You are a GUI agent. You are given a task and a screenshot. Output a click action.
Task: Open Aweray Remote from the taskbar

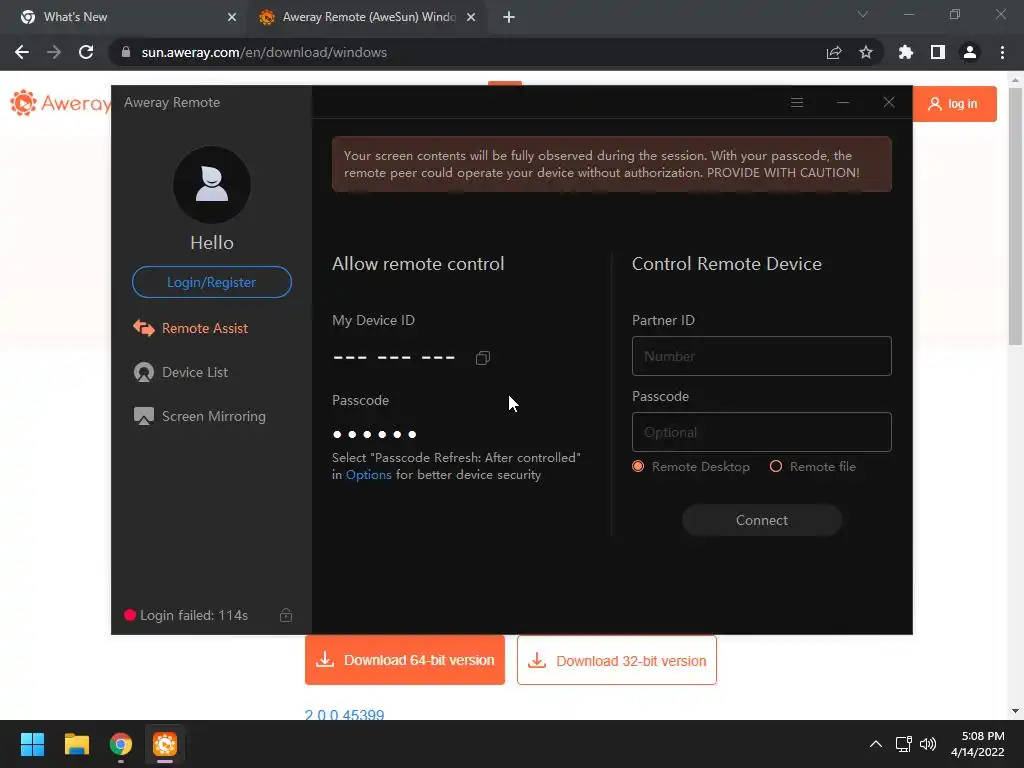click(165, 744)
